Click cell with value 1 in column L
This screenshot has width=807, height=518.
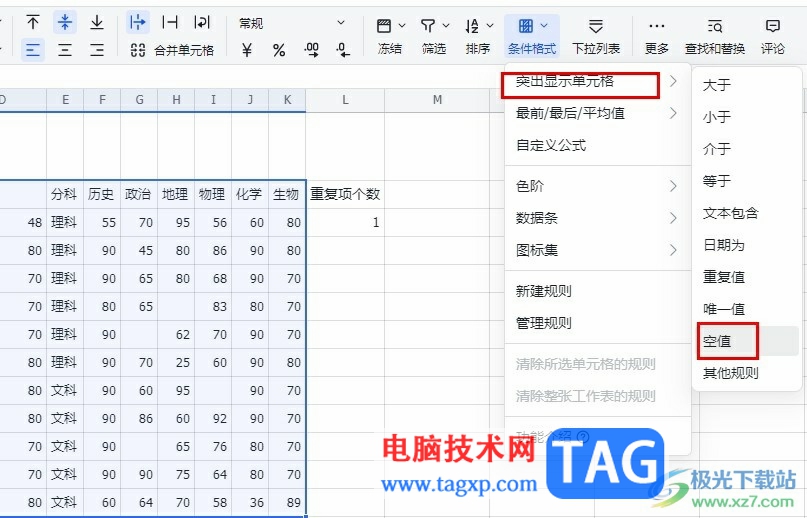click(345, 222)
